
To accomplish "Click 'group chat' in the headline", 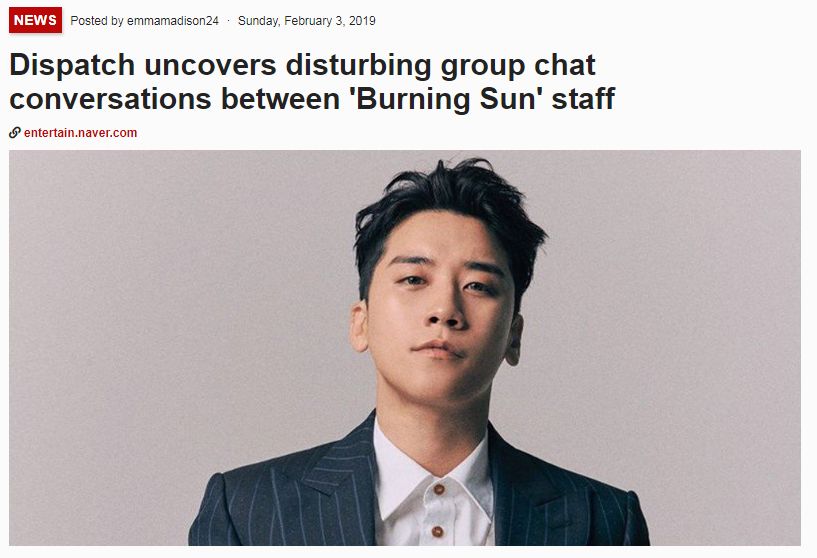I will tap(518, 66).
